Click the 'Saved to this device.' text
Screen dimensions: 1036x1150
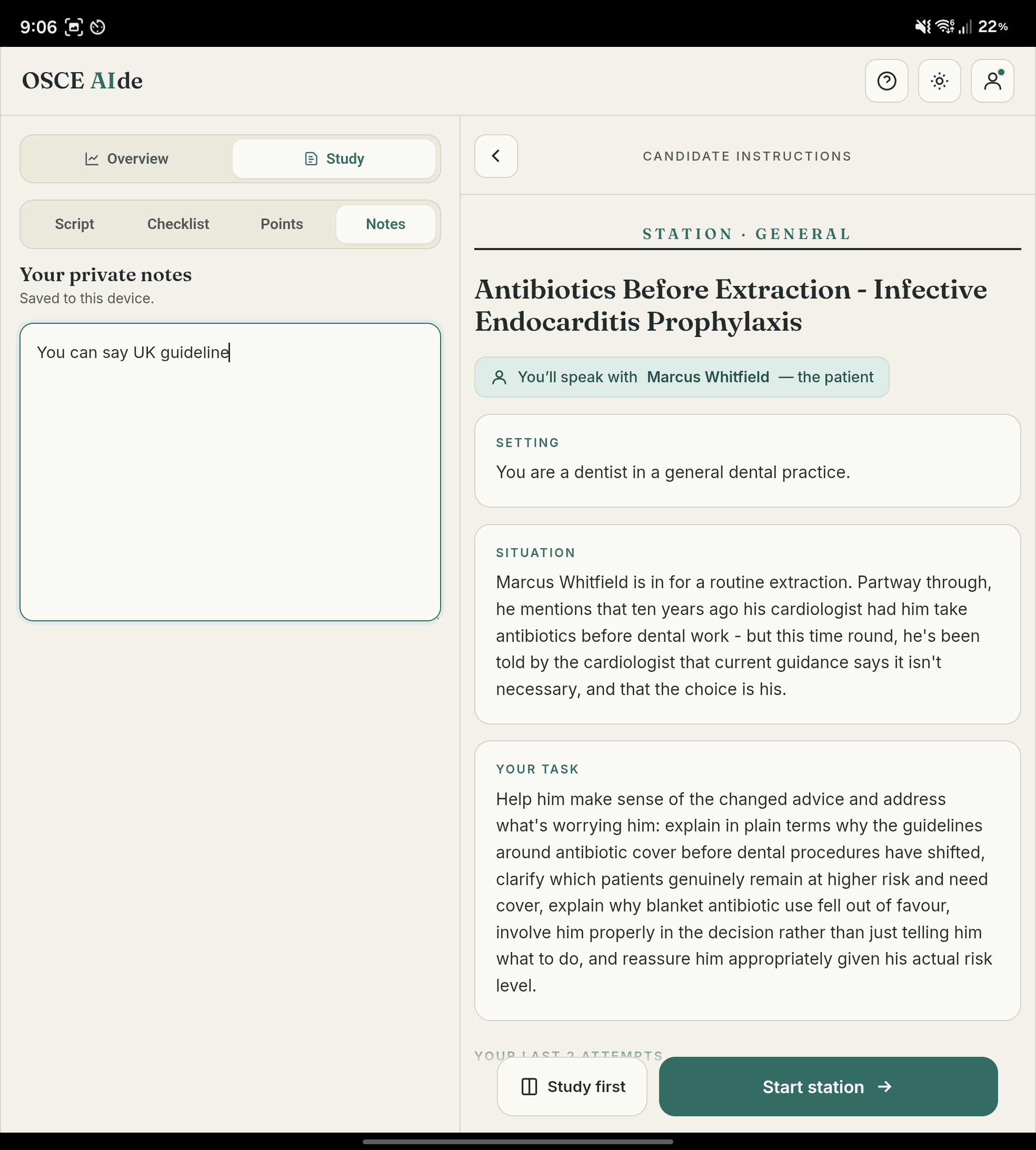(x=87, y=299)
